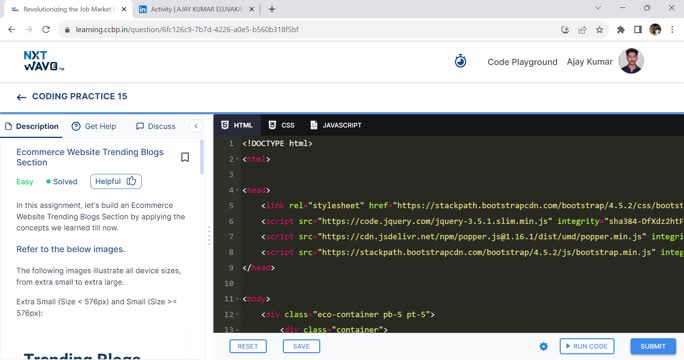This screenshot has width=684, height=360.
Task: Open the Code Playground link
Action: pyautogui.click(x=522, y=62)
